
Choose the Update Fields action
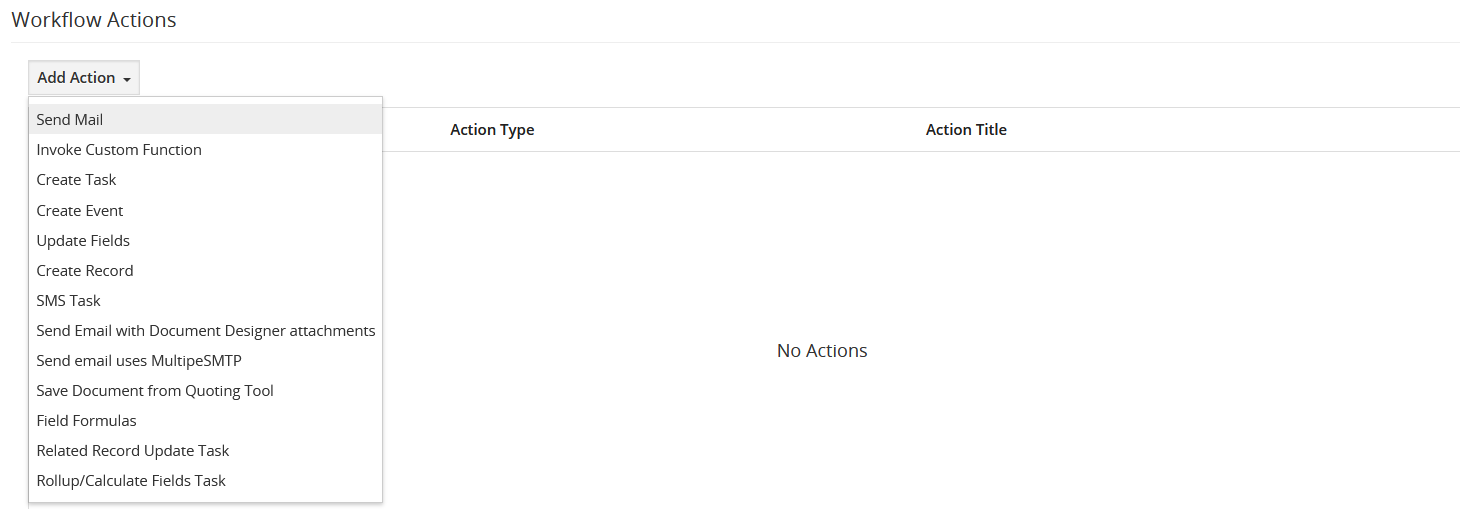point(205,240)
